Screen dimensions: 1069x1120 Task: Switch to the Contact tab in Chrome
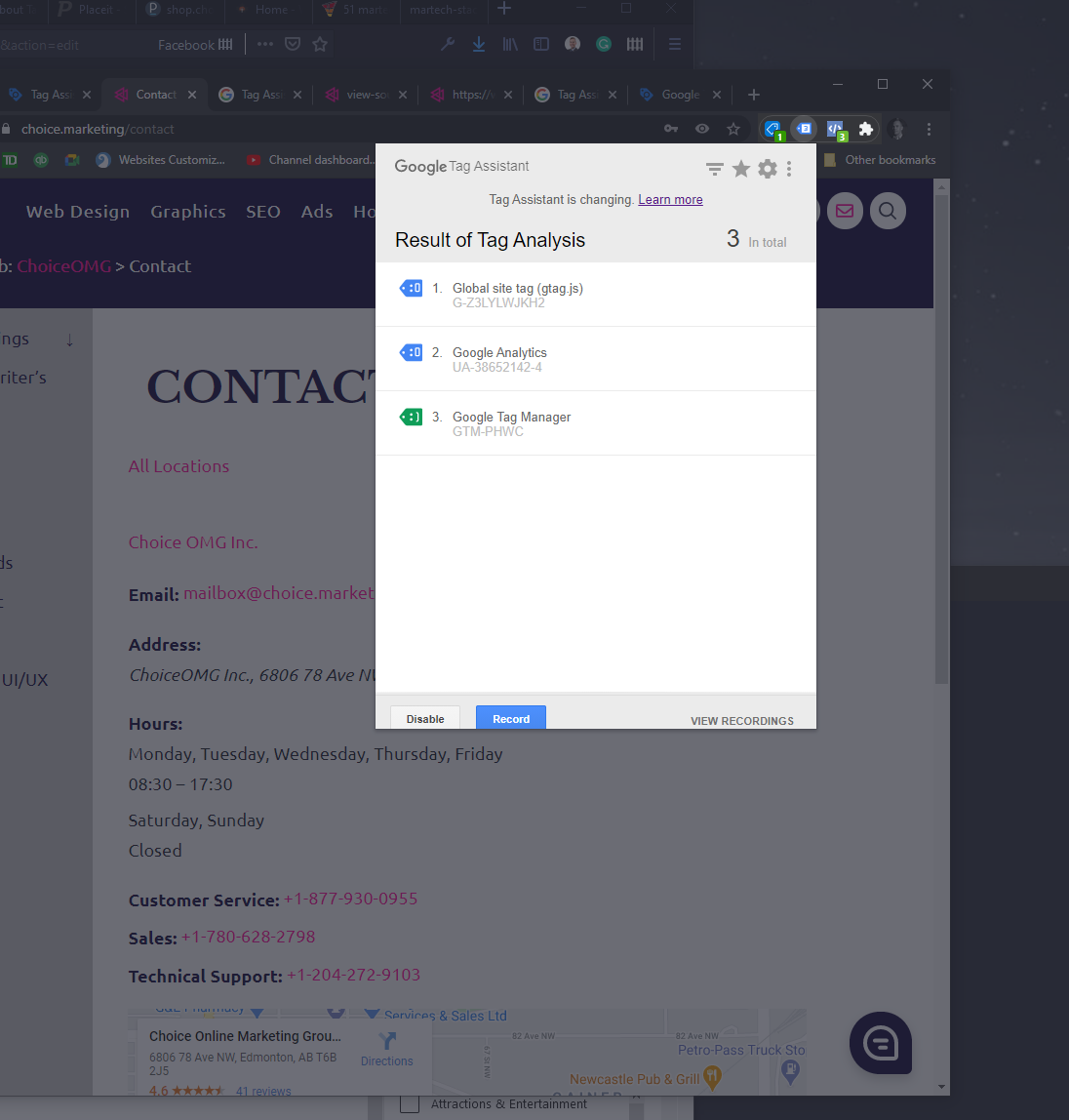point(156,95)
